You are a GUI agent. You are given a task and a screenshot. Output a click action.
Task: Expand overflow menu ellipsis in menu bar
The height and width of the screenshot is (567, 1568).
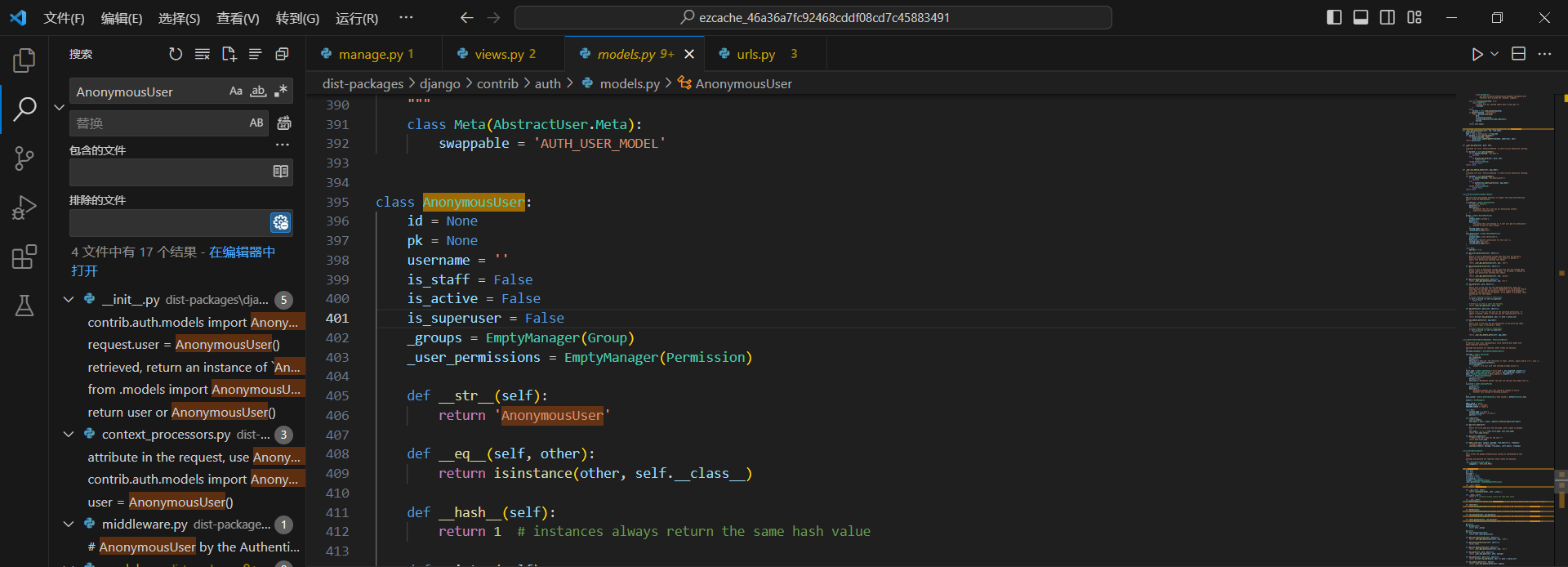(x=406, y=17)
